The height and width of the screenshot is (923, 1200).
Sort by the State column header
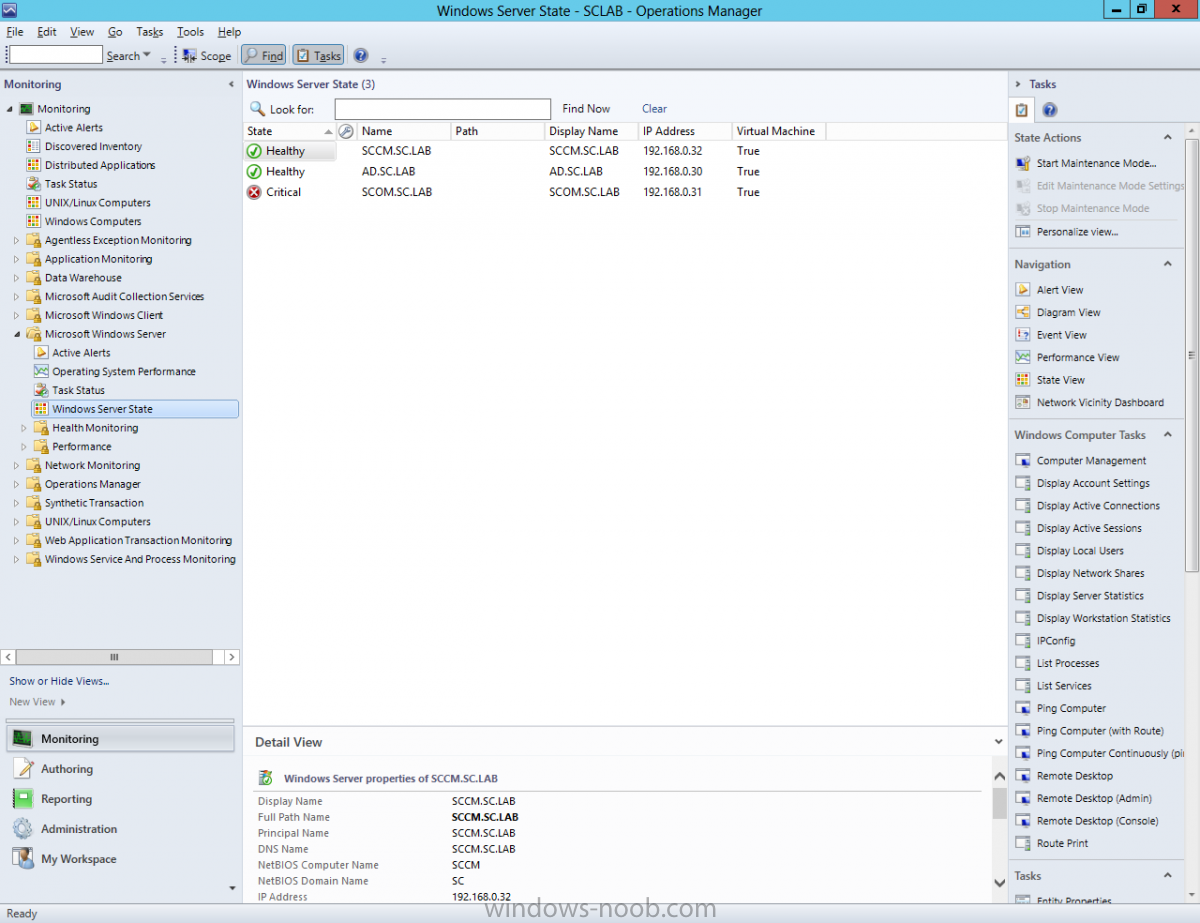289,131
